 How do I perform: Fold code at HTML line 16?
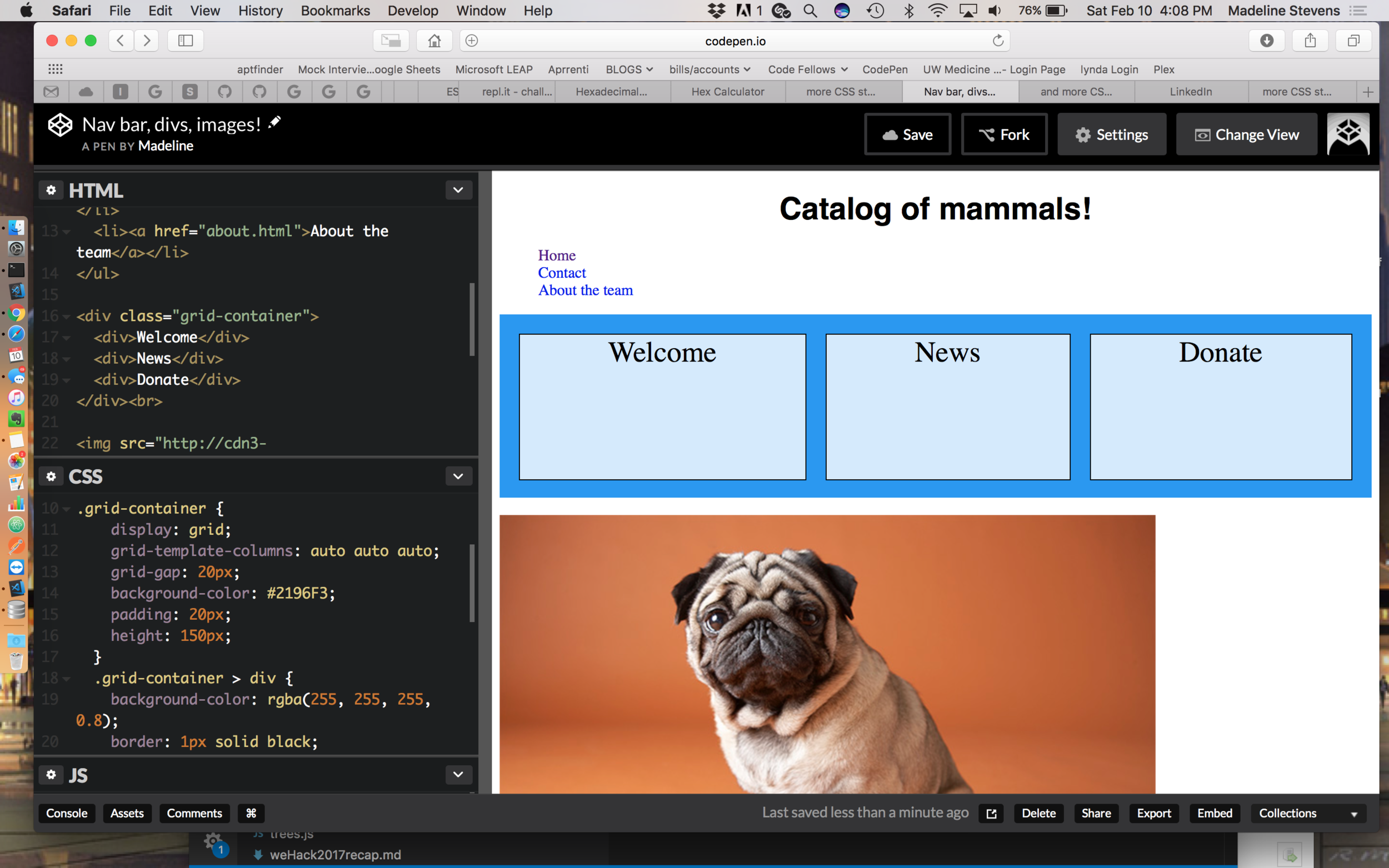click(x=66, y=317)
